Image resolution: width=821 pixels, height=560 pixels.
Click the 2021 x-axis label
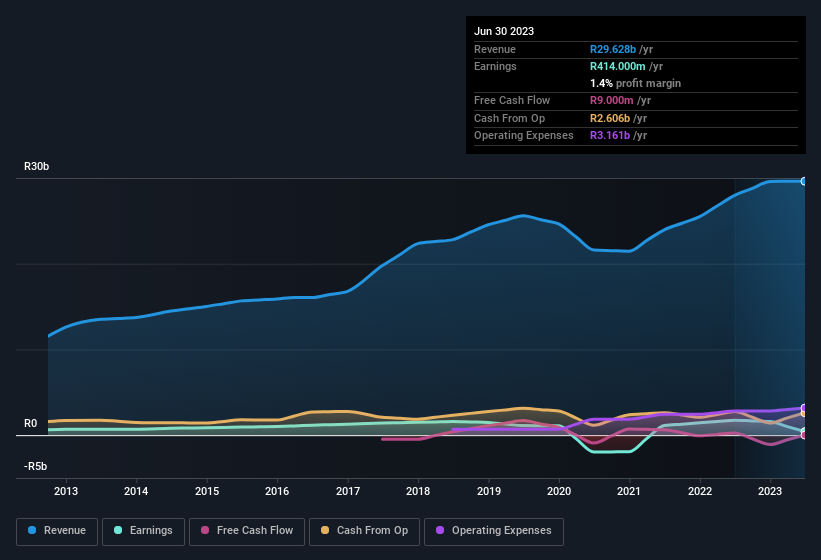[x=629, y=491]
